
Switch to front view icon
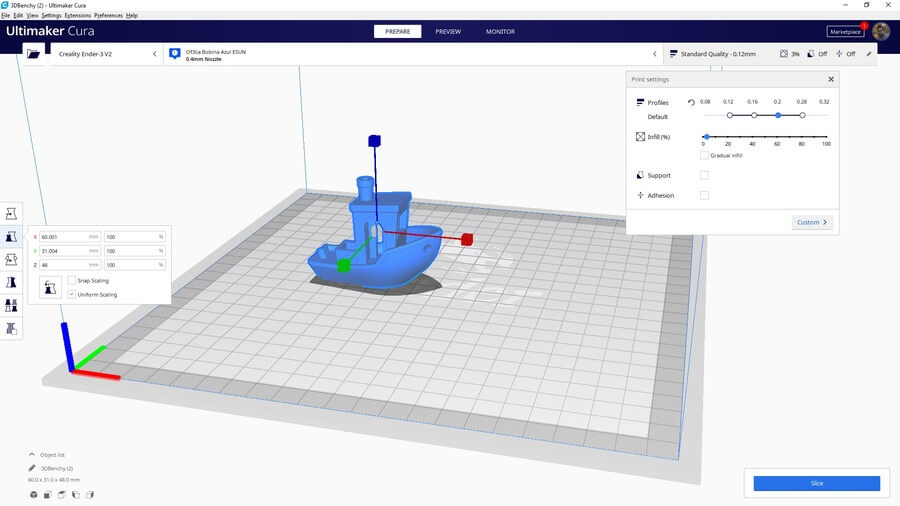pyautogui.click(x=48, y=495)
